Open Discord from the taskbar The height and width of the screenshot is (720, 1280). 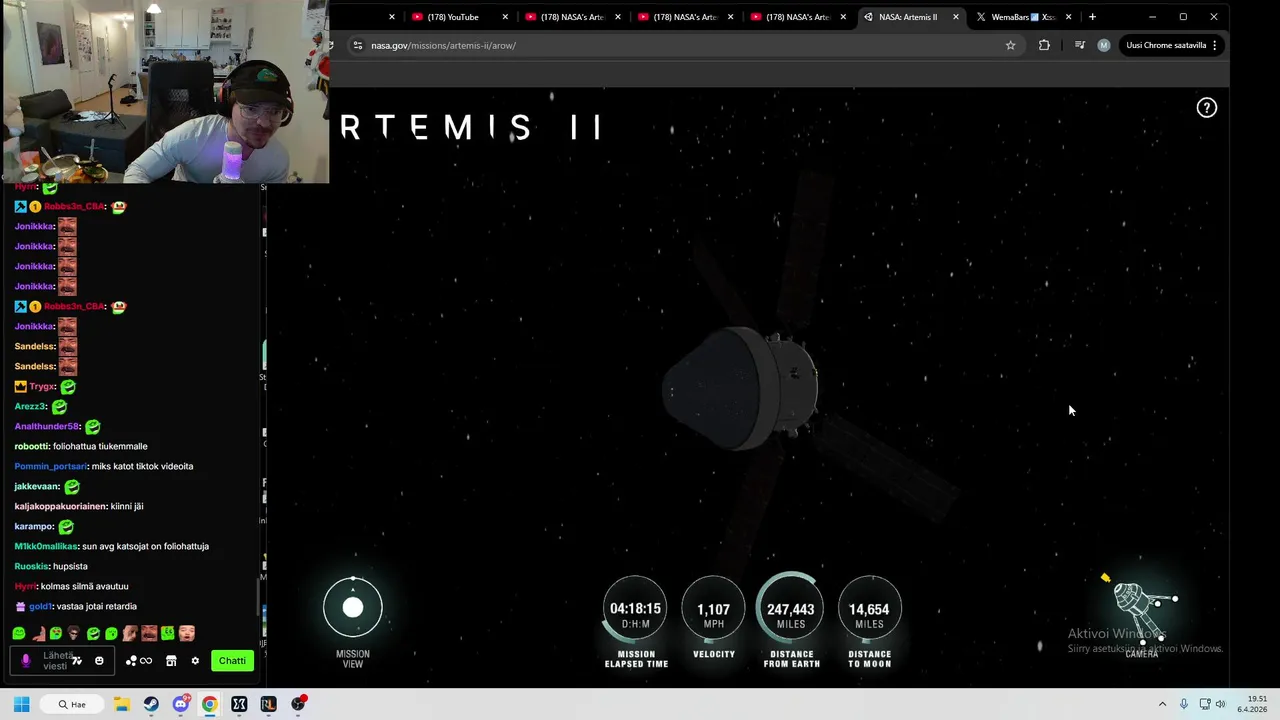pos(180,704)
